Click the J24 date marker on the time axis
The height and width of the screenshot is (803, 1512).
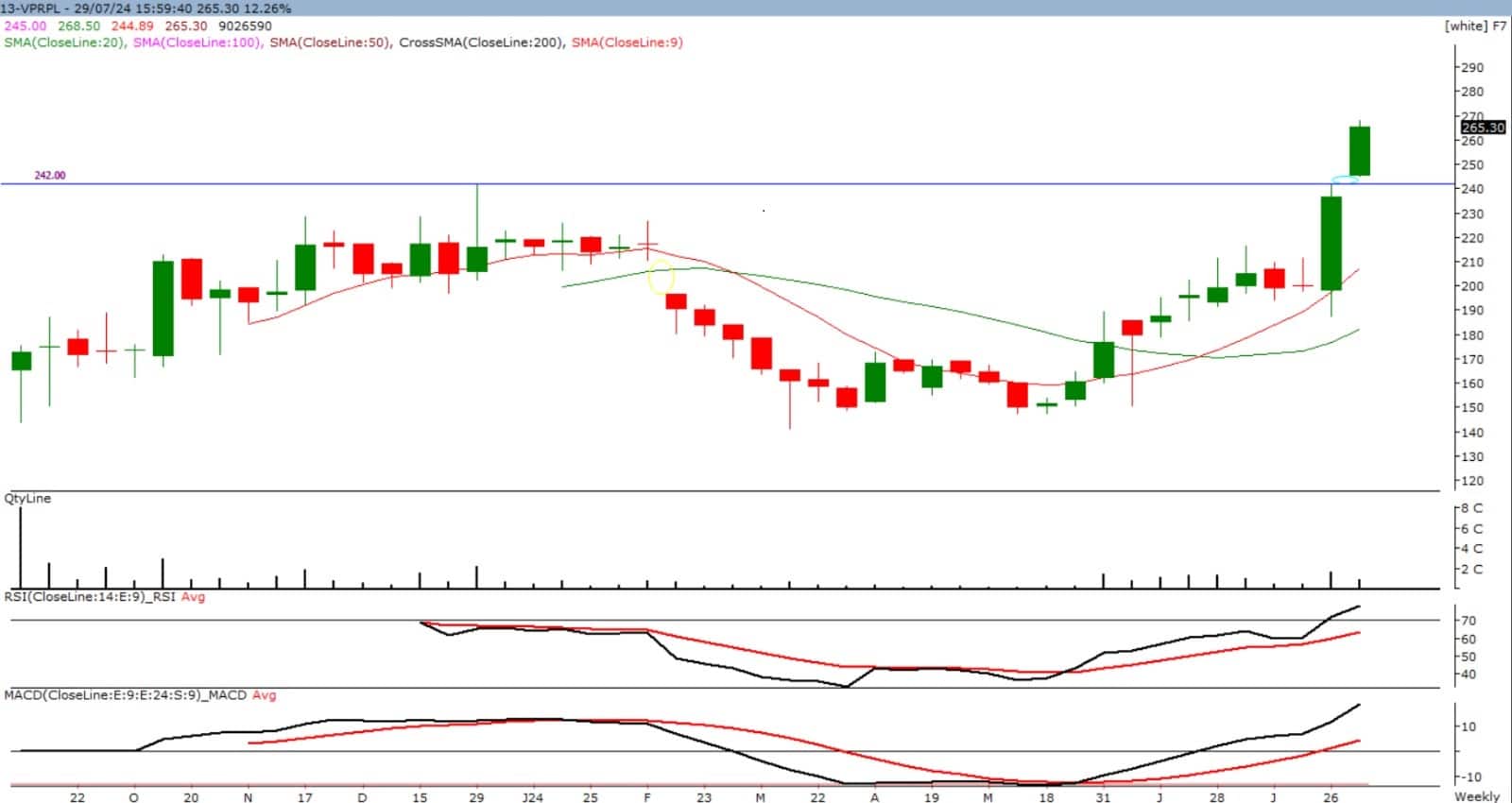pos(533,796)
